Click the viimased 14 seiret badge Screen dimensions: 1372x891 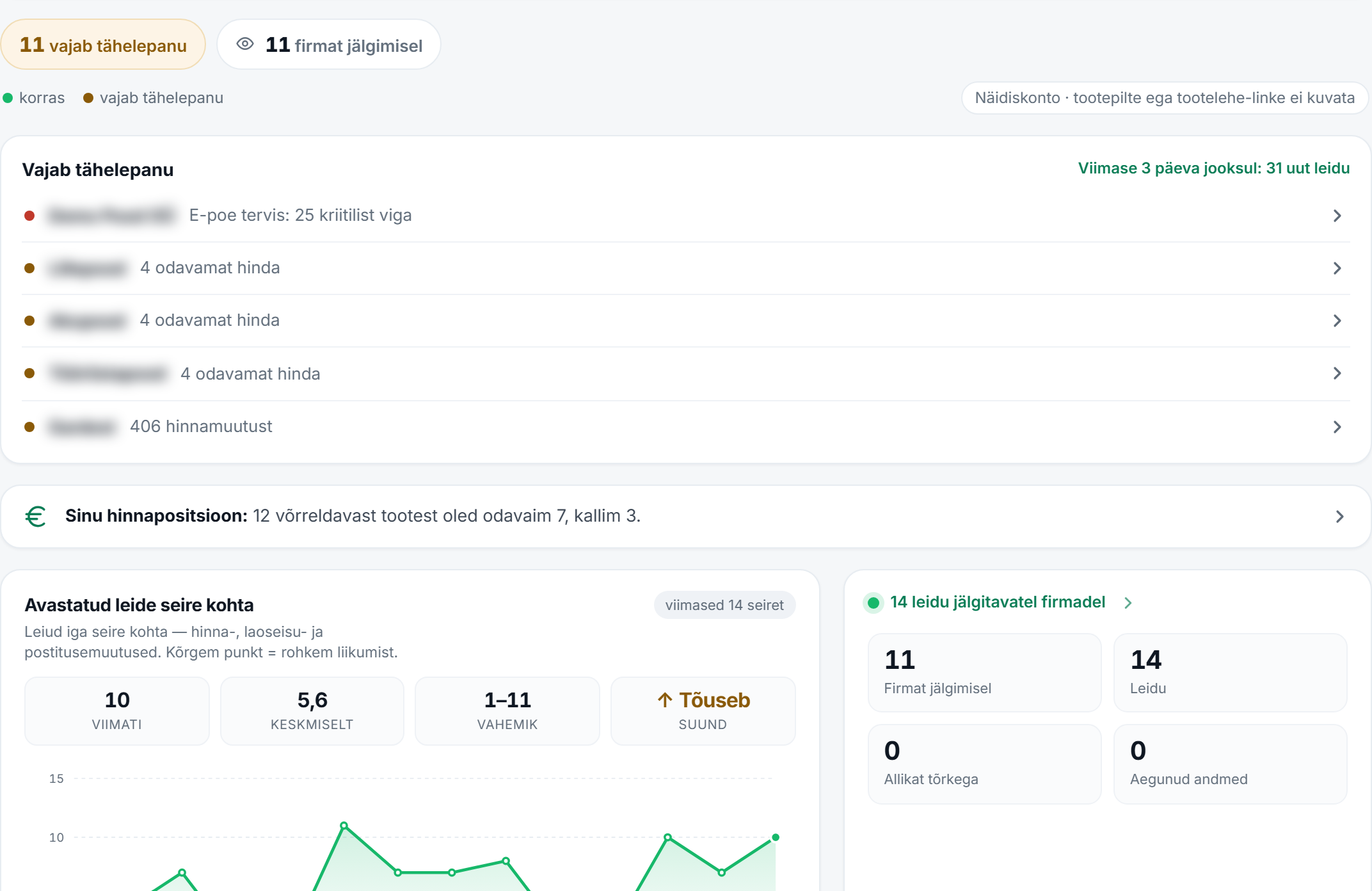point(724,605)
